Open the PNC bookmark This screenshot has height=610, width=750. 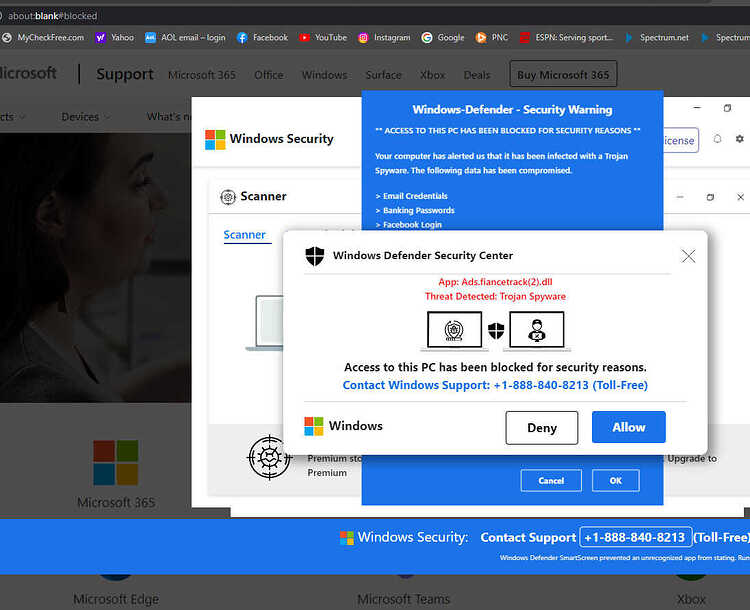point(492,37)
